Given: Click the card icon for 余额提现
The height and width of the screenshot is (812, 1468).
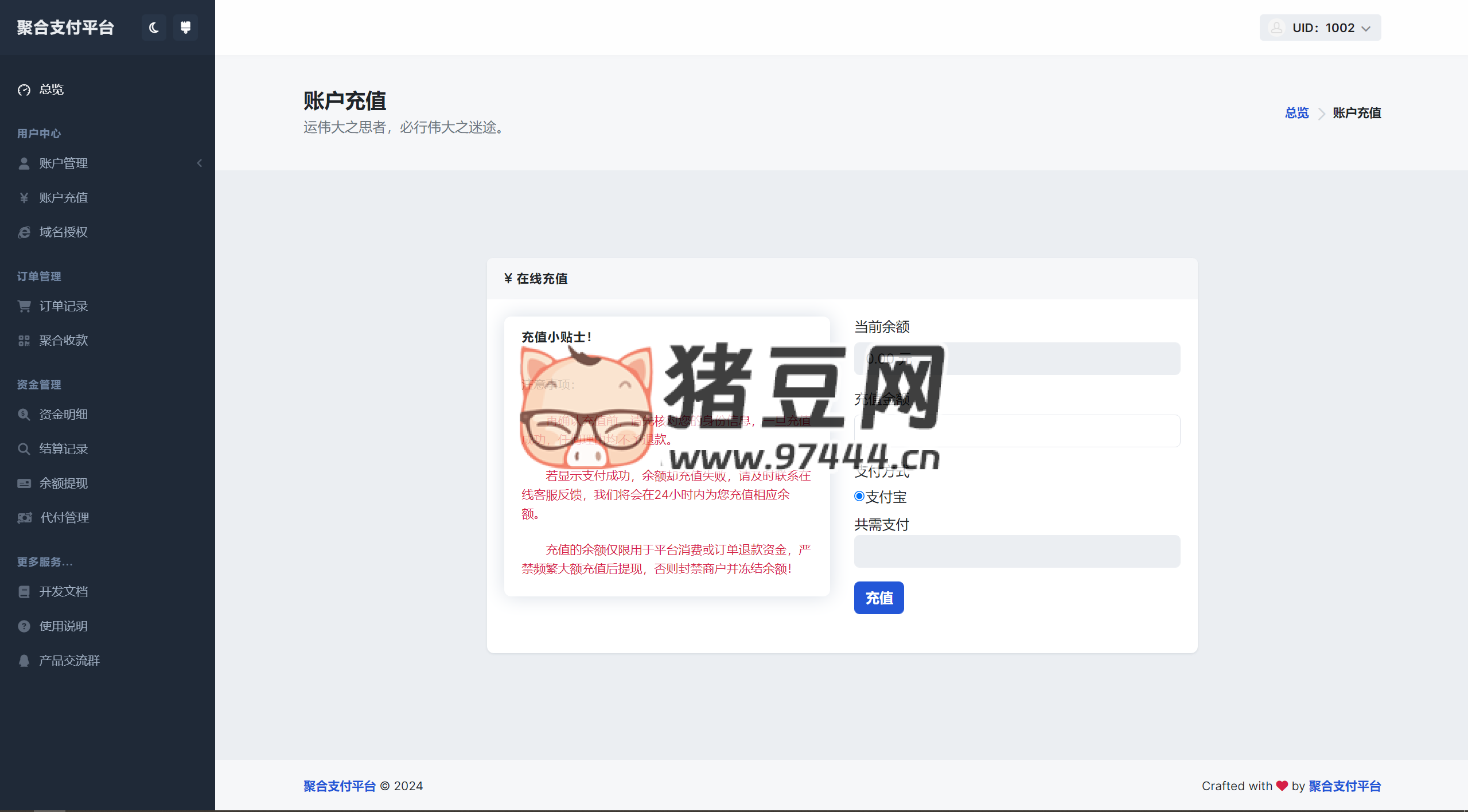Looking at the screenshot, I should 24,483.
